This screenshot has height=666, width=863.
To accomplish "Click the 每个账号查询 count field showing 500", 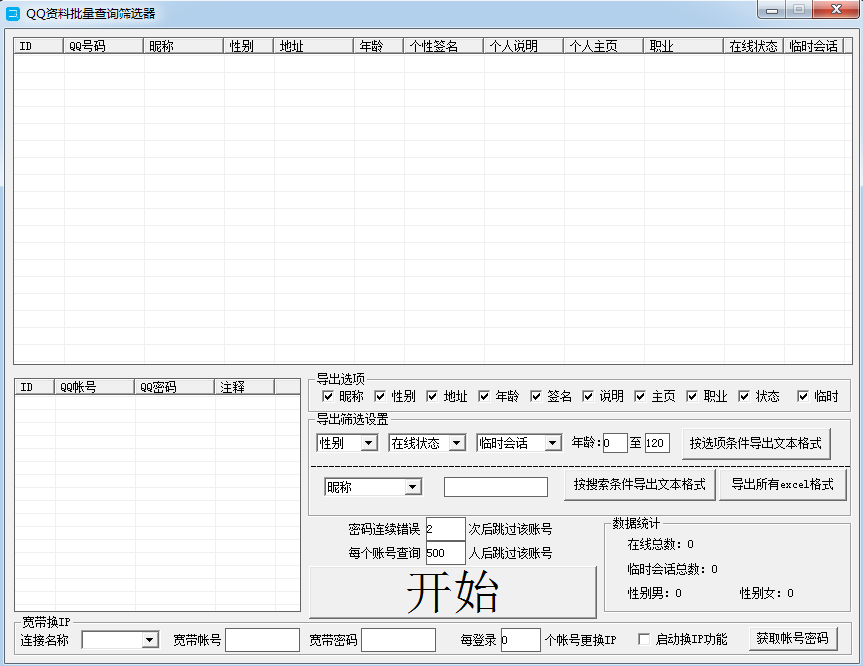I will pos(445,553).
